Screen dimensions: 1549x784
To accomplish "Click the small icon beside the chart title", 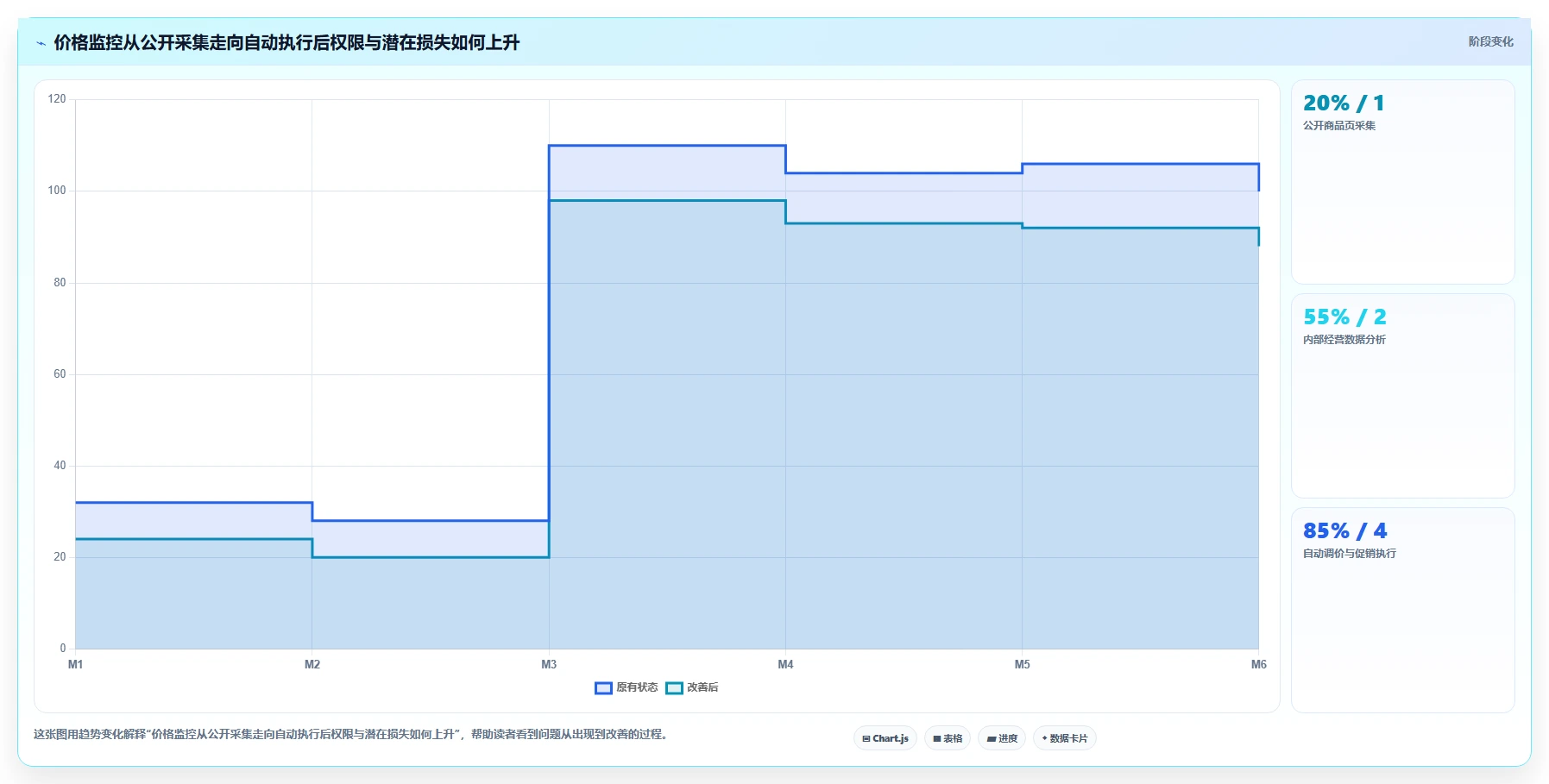I will tap(41, 43).
